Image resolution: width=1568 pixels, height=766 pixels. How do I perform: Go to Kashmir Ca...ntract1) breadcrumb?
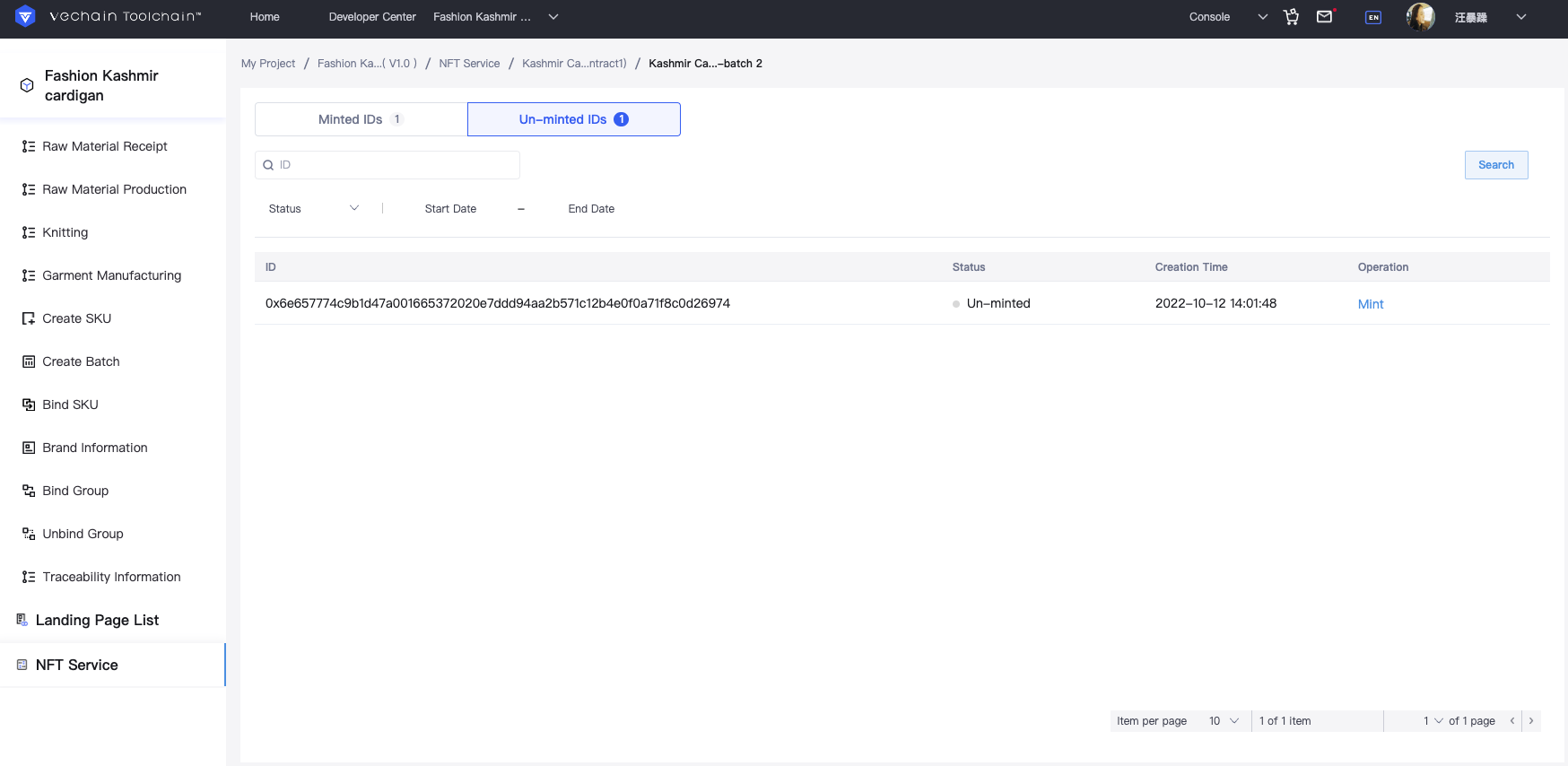pos(574,64)
